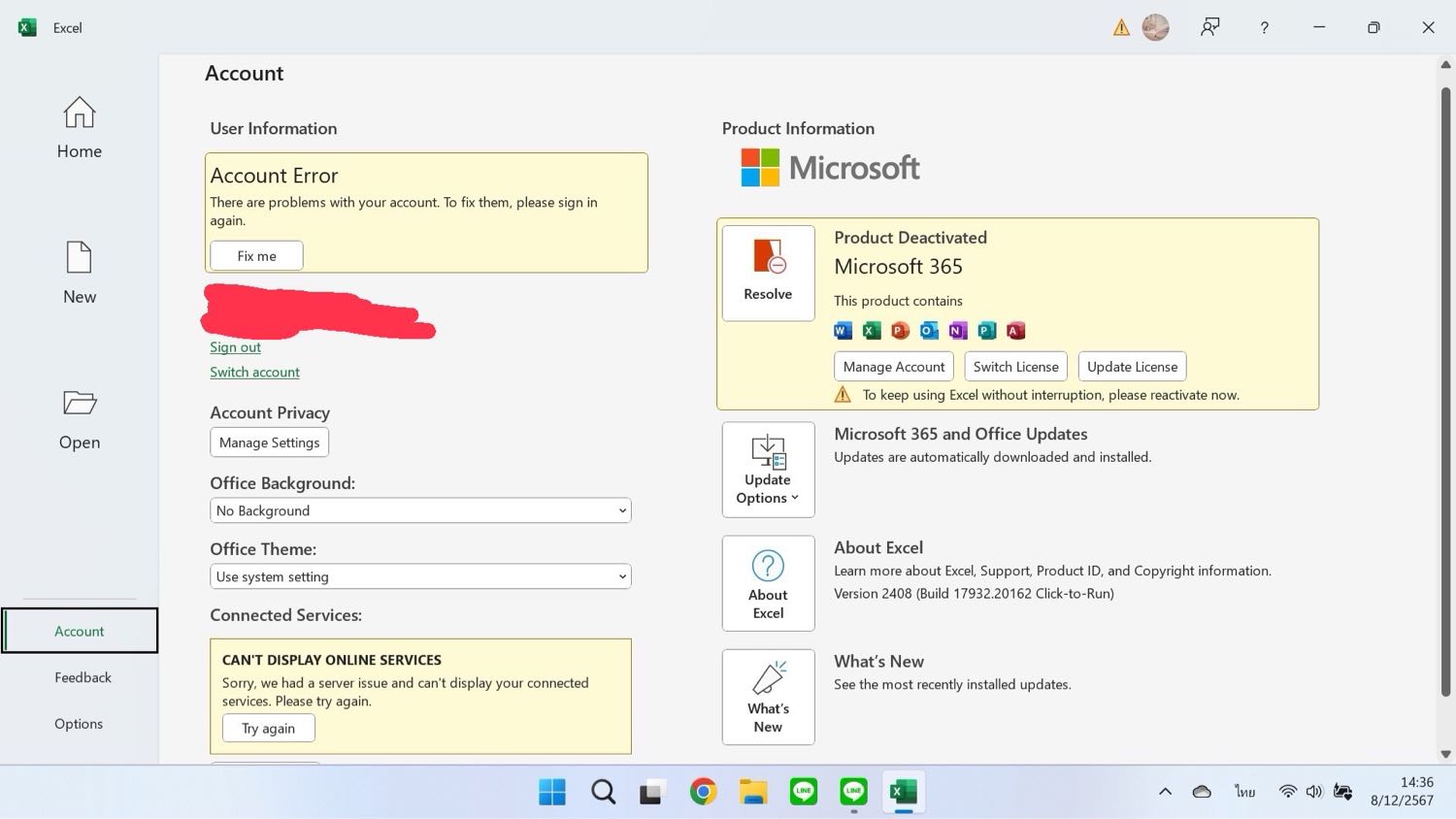The height and width of the screenshot is (819, 1456).
Task: Open the Home page in sidebar
Action: click(x=80, y=128)
